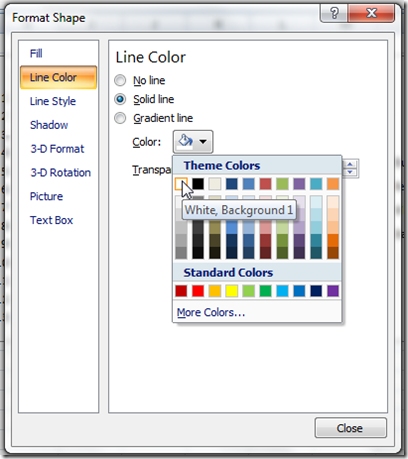
Task: Pick the black theme color swatch
Action: click(x=198, y=184)
